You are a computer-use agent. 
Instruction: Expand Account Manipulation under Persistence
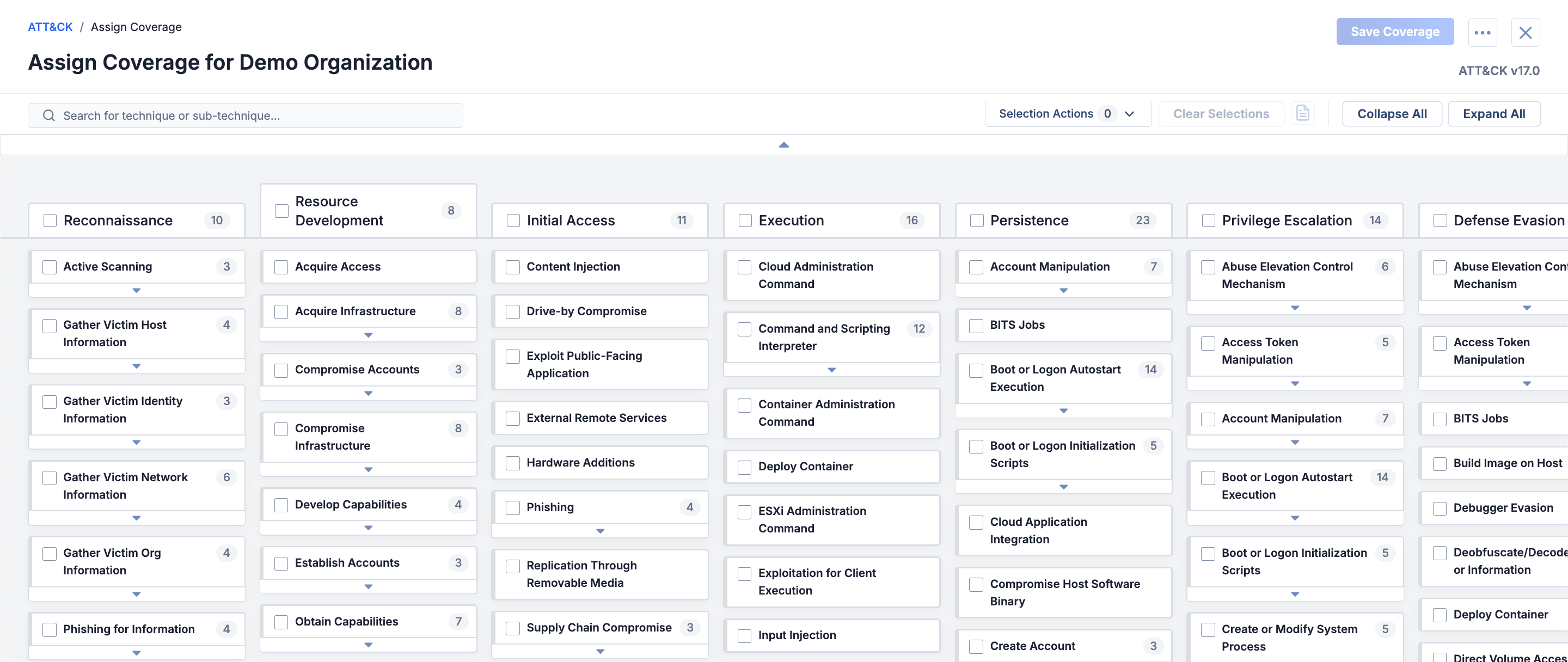tap(1063, 291)
